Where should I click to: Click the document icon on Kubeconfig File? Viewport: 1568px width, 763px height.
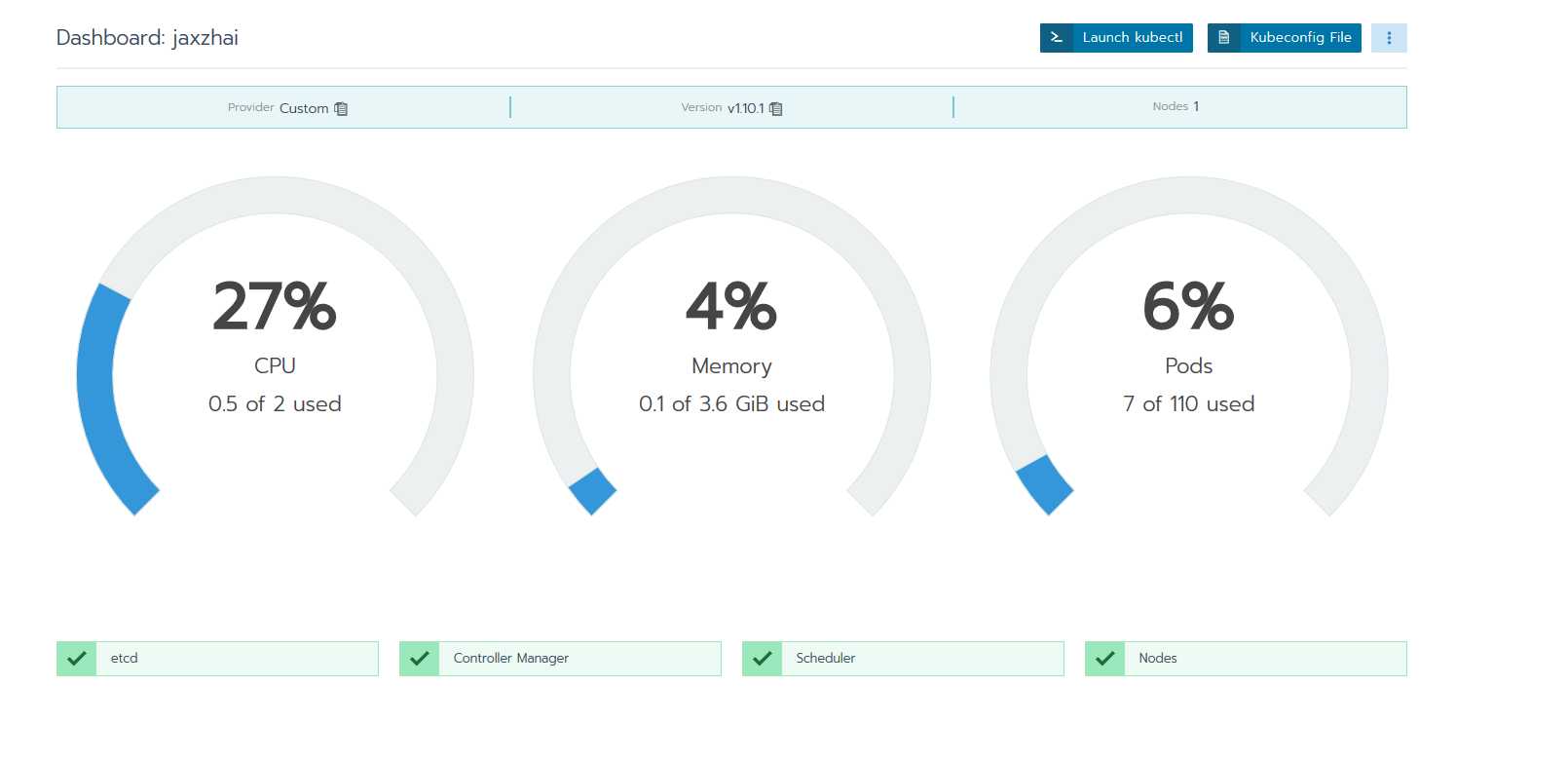coord(1224,38)
